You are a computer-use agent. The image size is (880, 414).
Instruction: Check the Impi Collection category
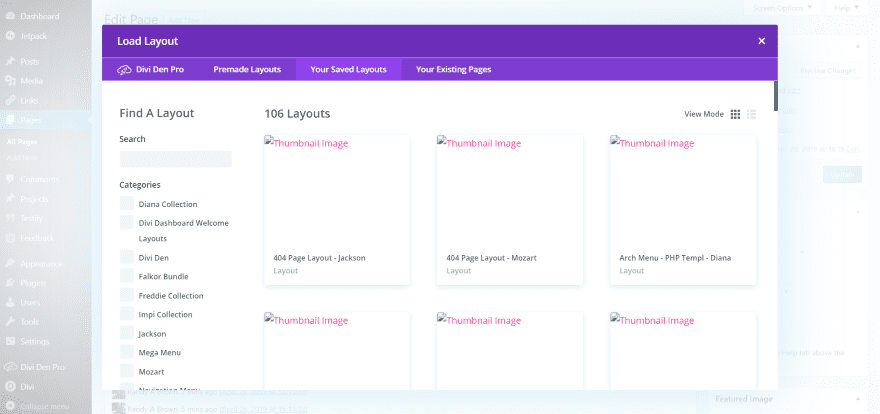coord(127,314)
